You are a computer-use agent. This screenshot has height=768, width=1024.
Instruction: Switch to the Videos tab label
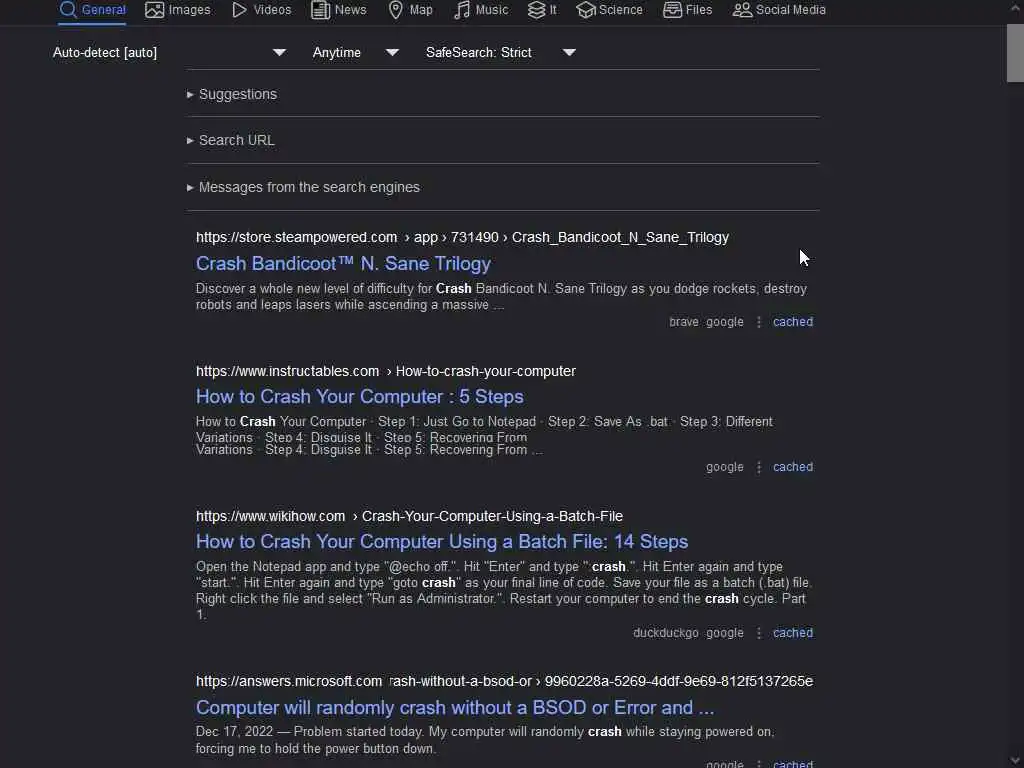pos(272,10)
